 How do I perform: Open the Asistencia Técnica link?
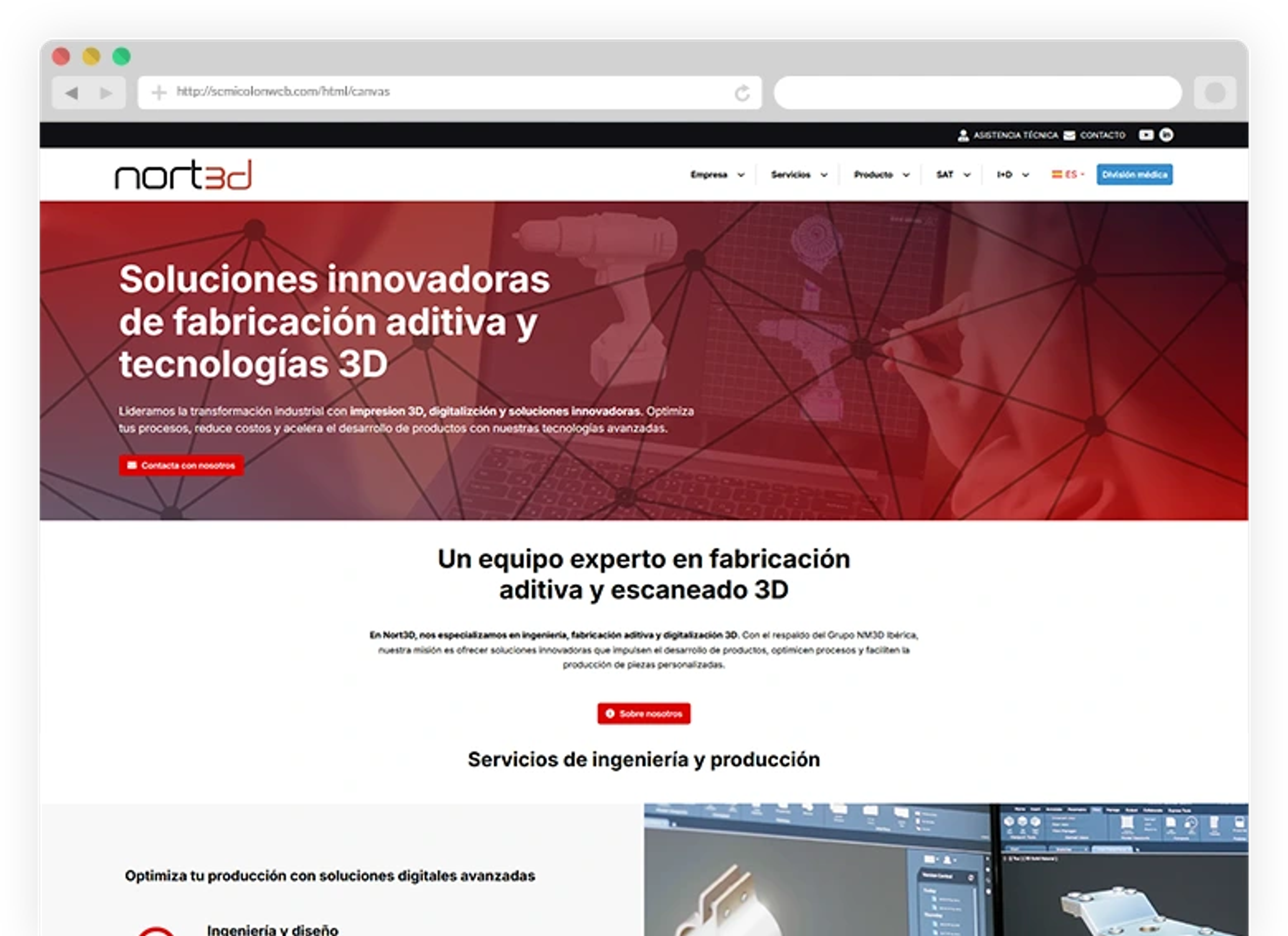1015,135
